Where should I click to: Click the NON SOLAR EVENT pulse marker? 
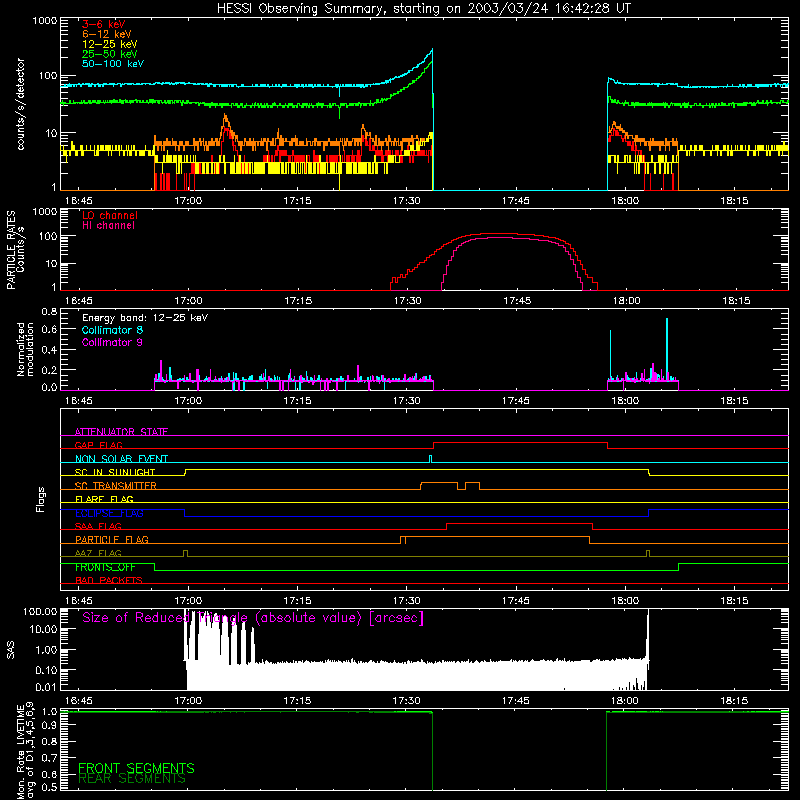[x=431, y=459]
